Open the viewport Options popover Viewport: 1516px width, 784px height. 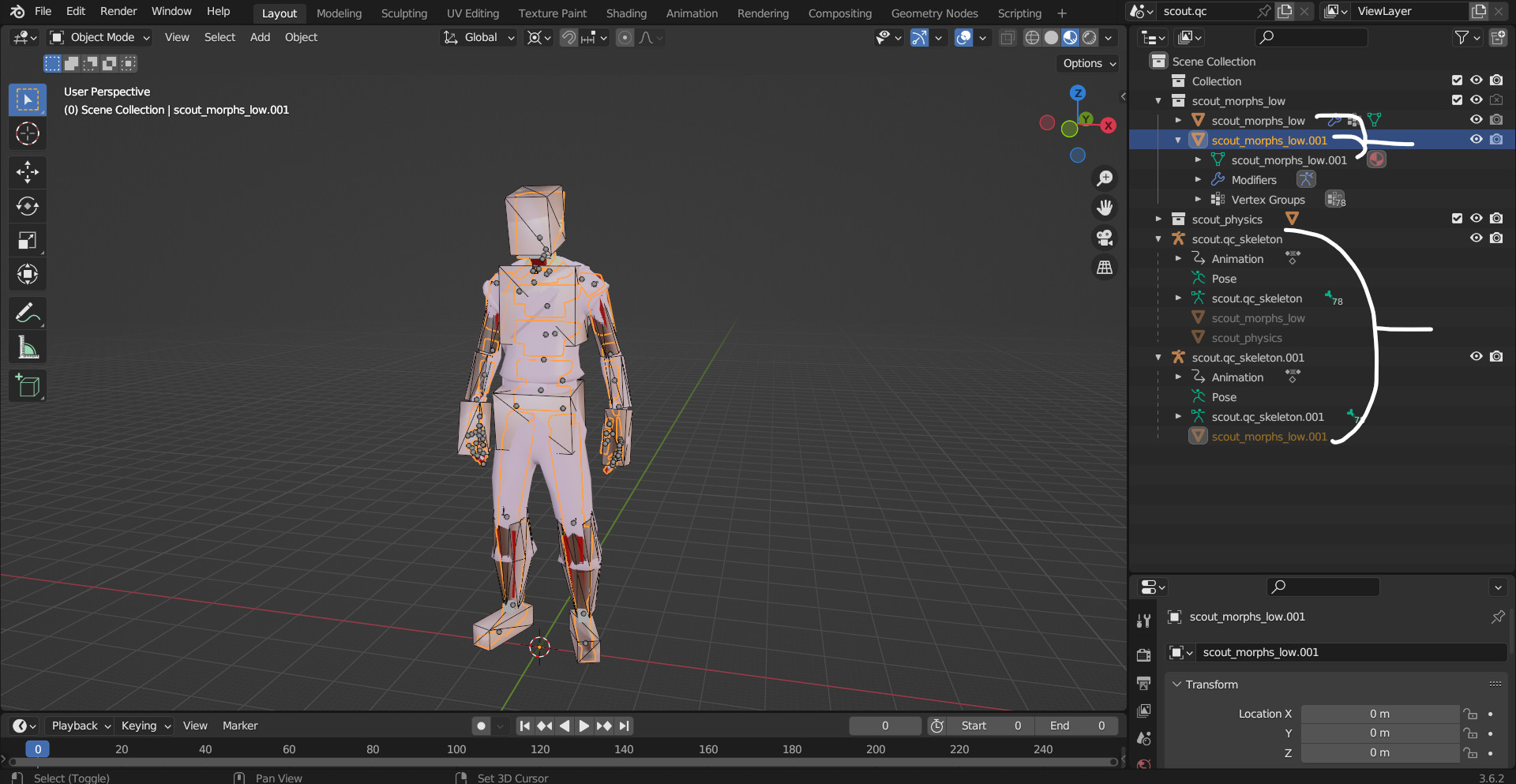point(1086,63)
